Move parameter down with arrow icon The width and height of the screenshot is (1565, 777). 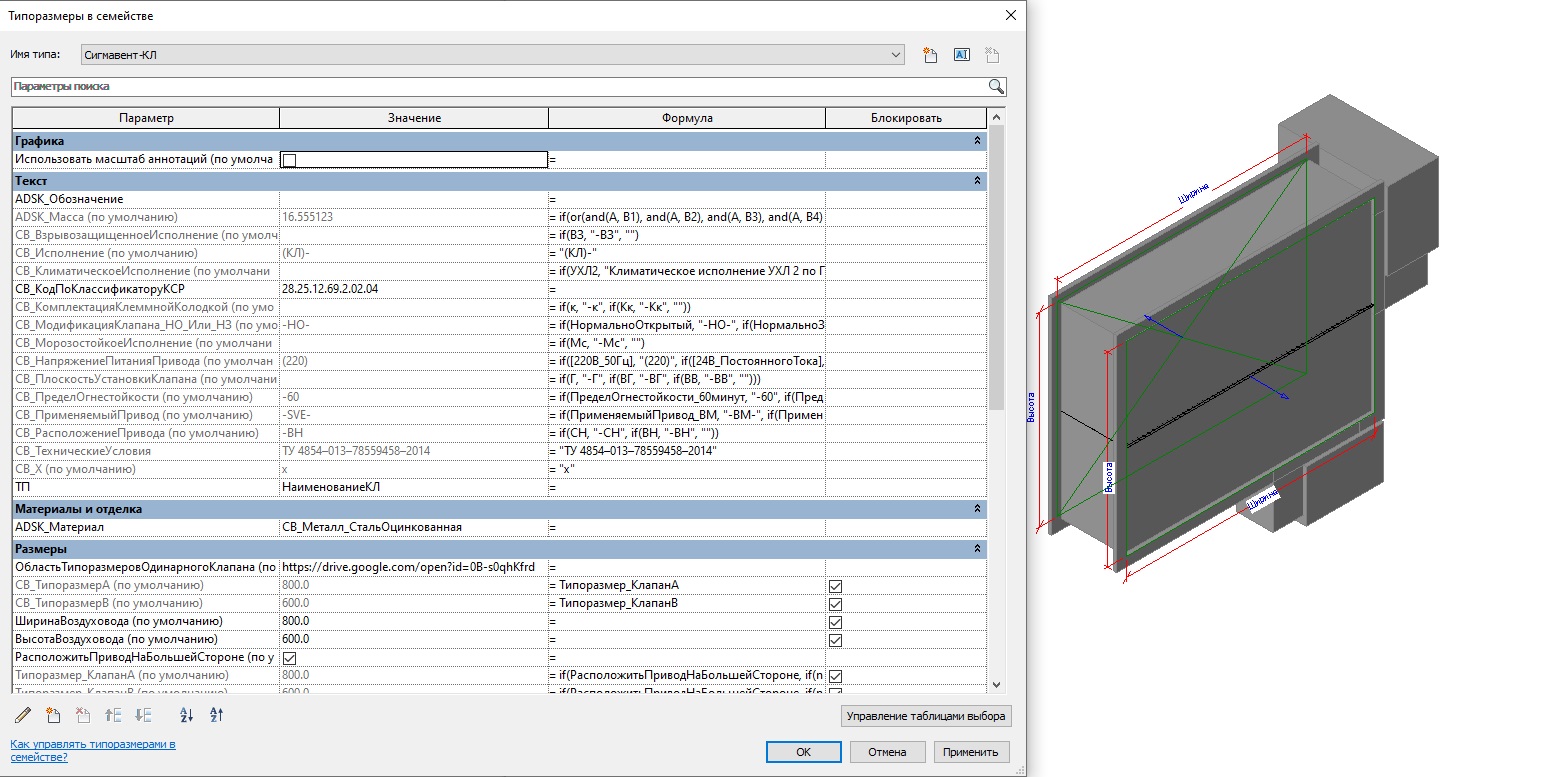pos(143,715)
